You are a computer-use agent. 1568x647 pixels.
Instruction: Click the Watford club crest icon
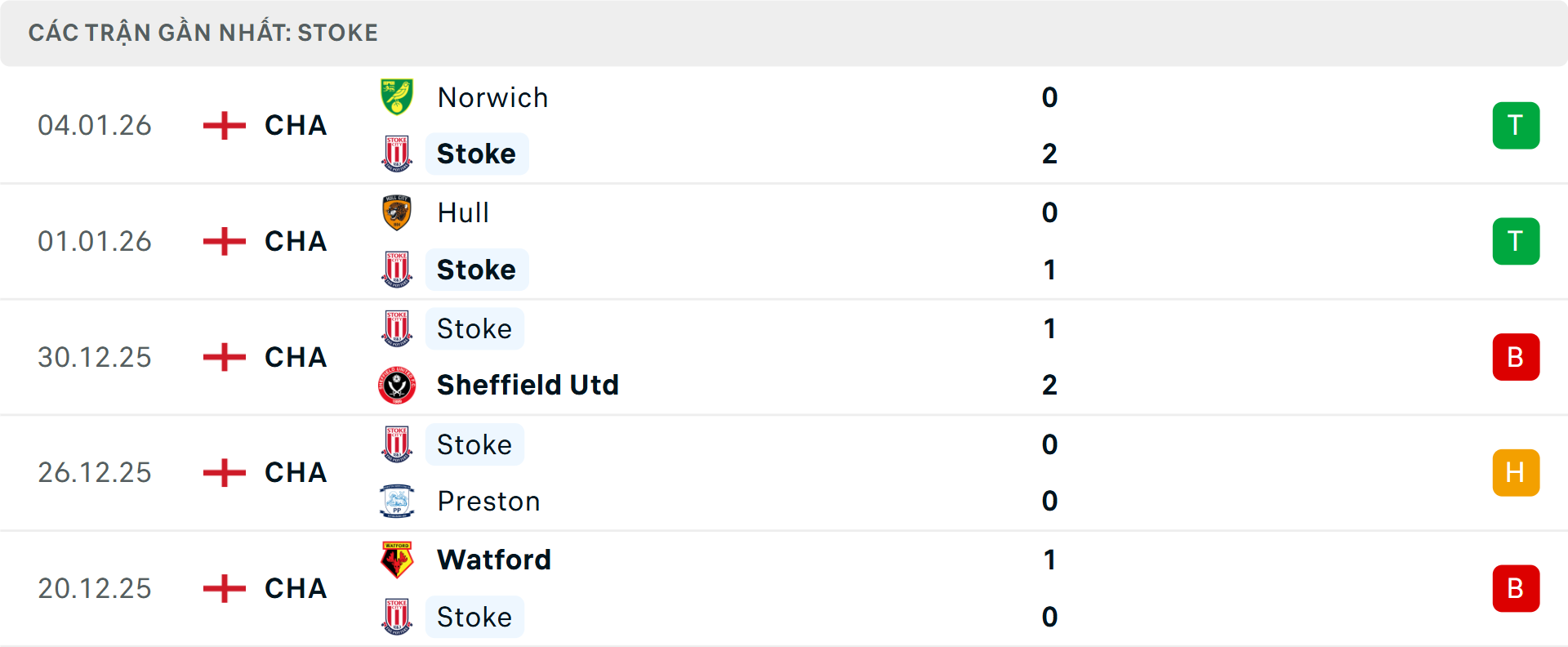pyautogui.click(x=397, y=560)
